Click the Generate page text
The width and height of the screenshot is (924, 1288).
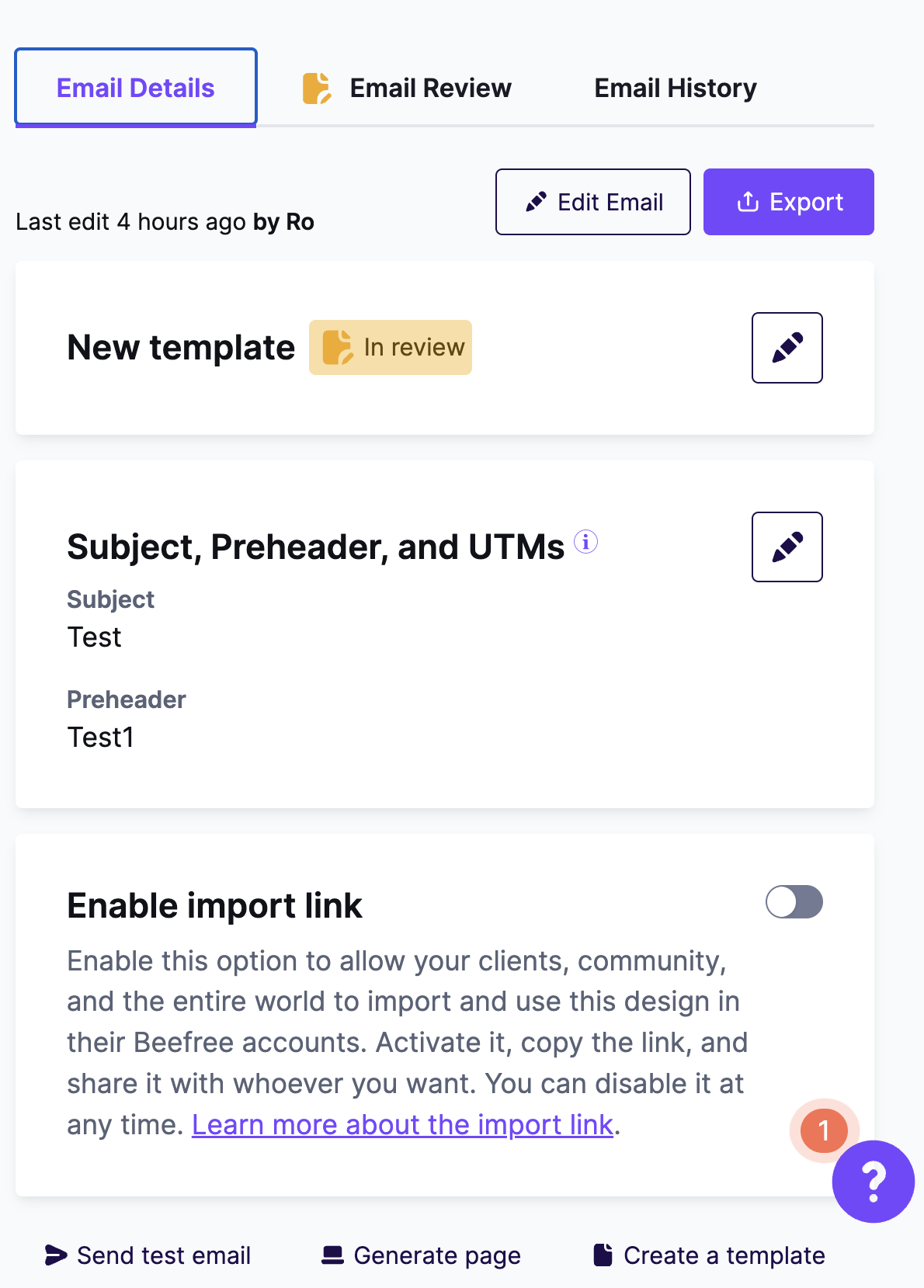point(437,1255)
